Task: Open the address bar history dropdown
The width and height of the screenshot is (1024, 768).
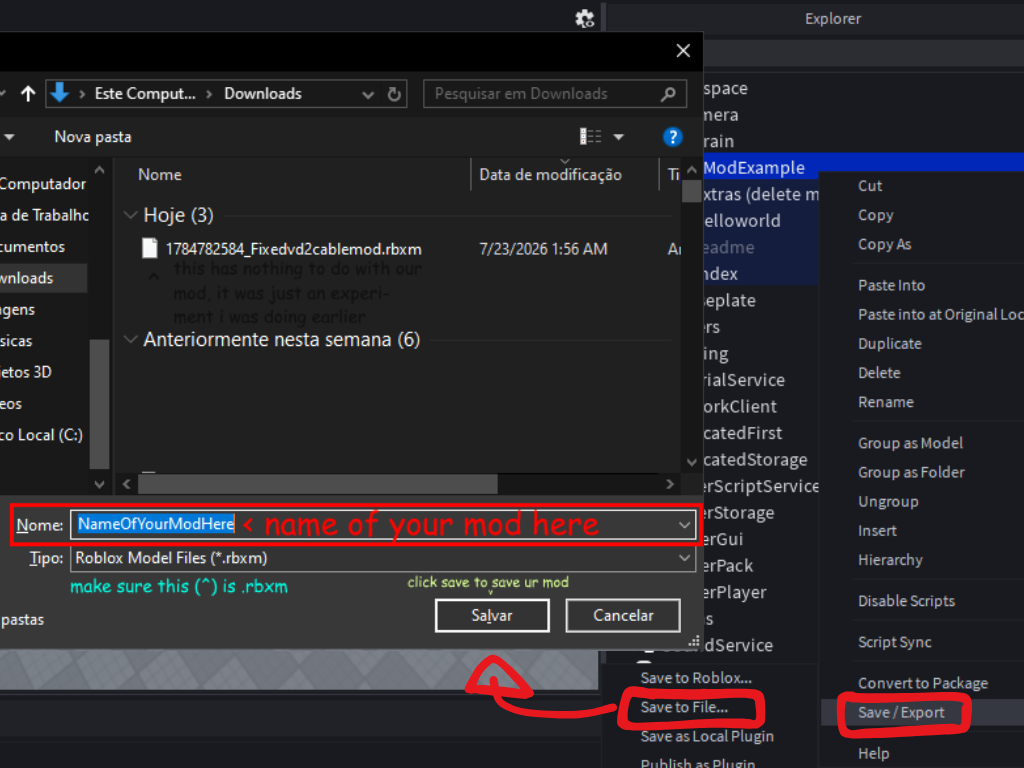Action: point(368,95)
